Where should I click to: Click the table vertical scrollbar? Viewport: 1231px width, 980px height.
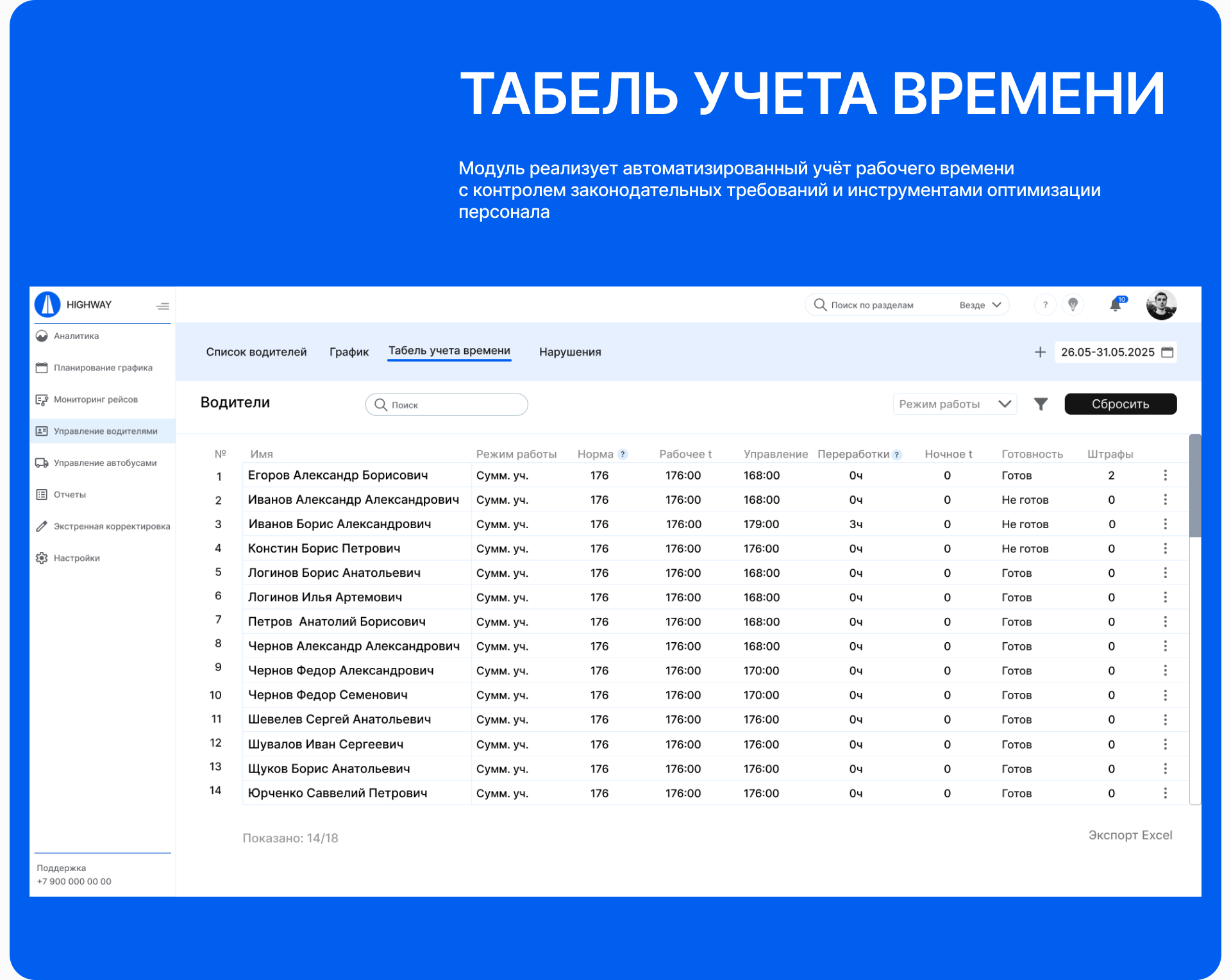1194,487
